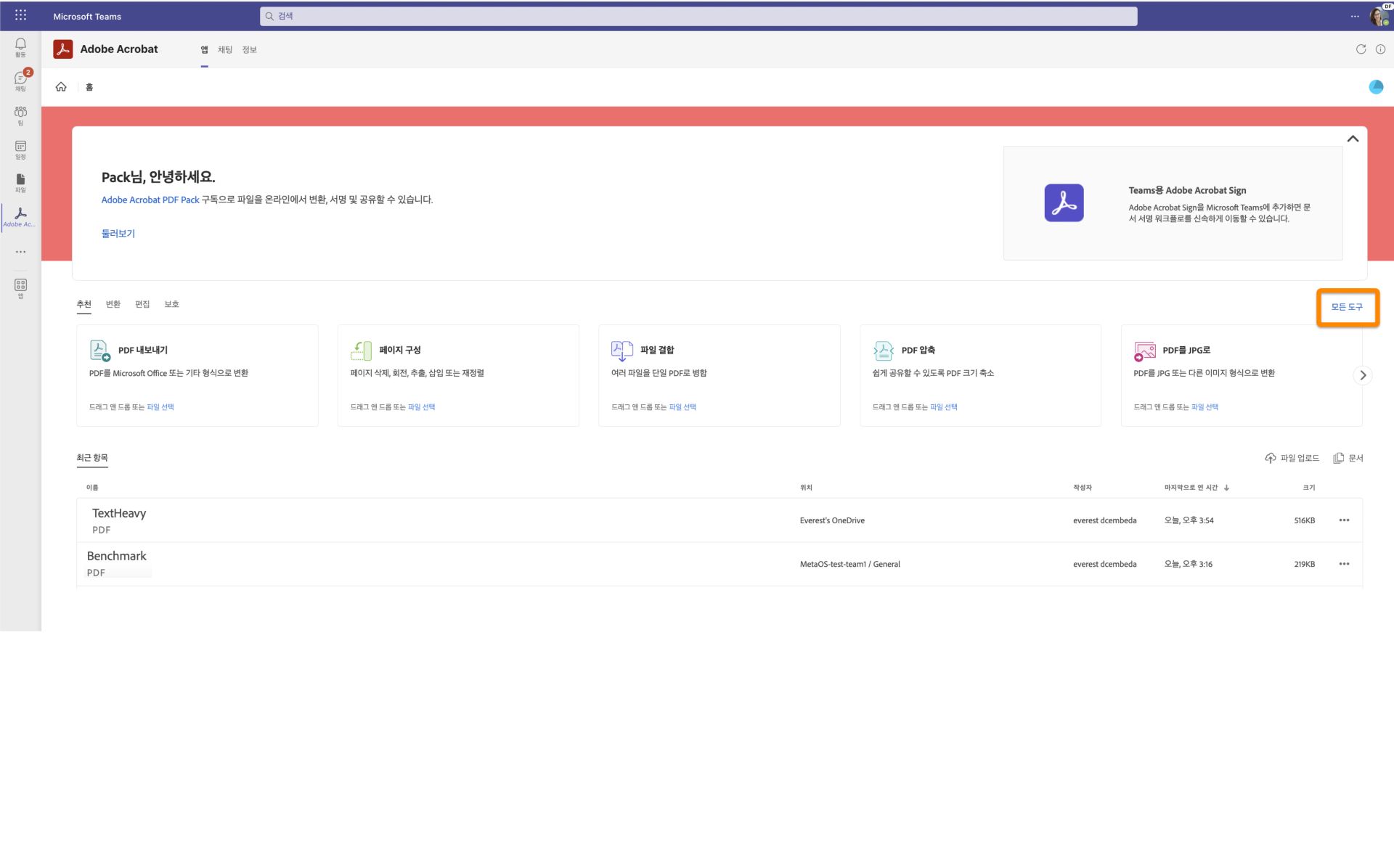
Task: Open the 모든 도구 link
Action: tap(1347, 307)
